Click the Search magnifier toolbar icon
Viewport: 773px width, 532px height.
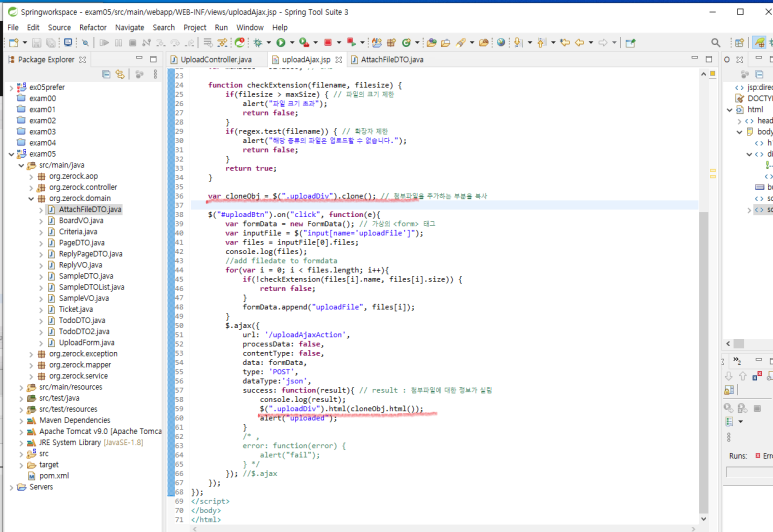[x=716, y=43]
